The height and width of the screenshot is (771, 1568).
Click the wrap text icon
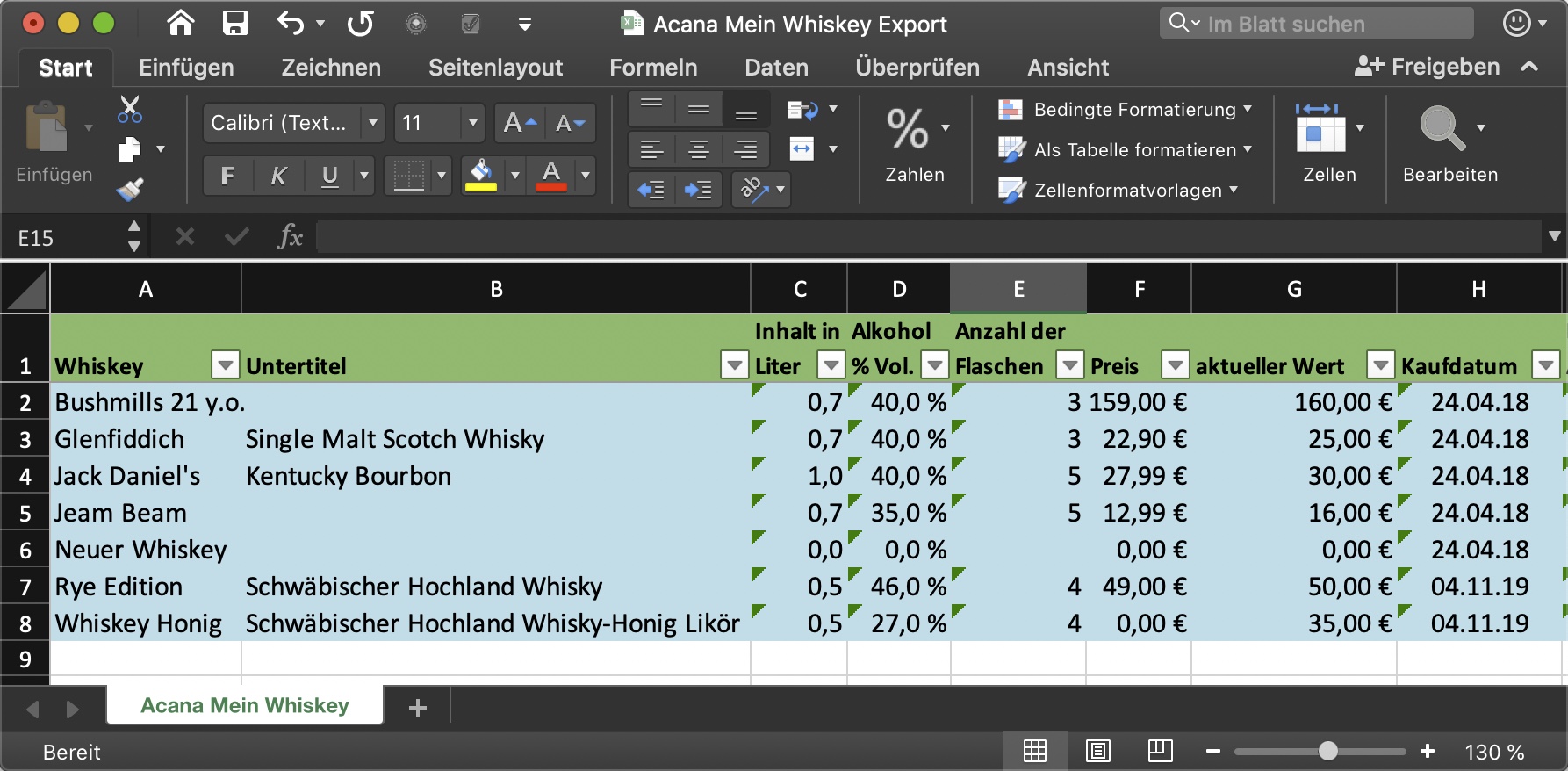[x=802, y=109]
